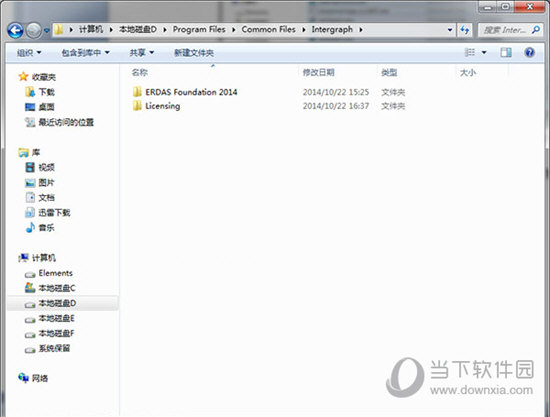The height and width of the screenshot is (417, 550).
Task: Select 收藏夹 in the navigation pane
Action: (x=44, y=77)
